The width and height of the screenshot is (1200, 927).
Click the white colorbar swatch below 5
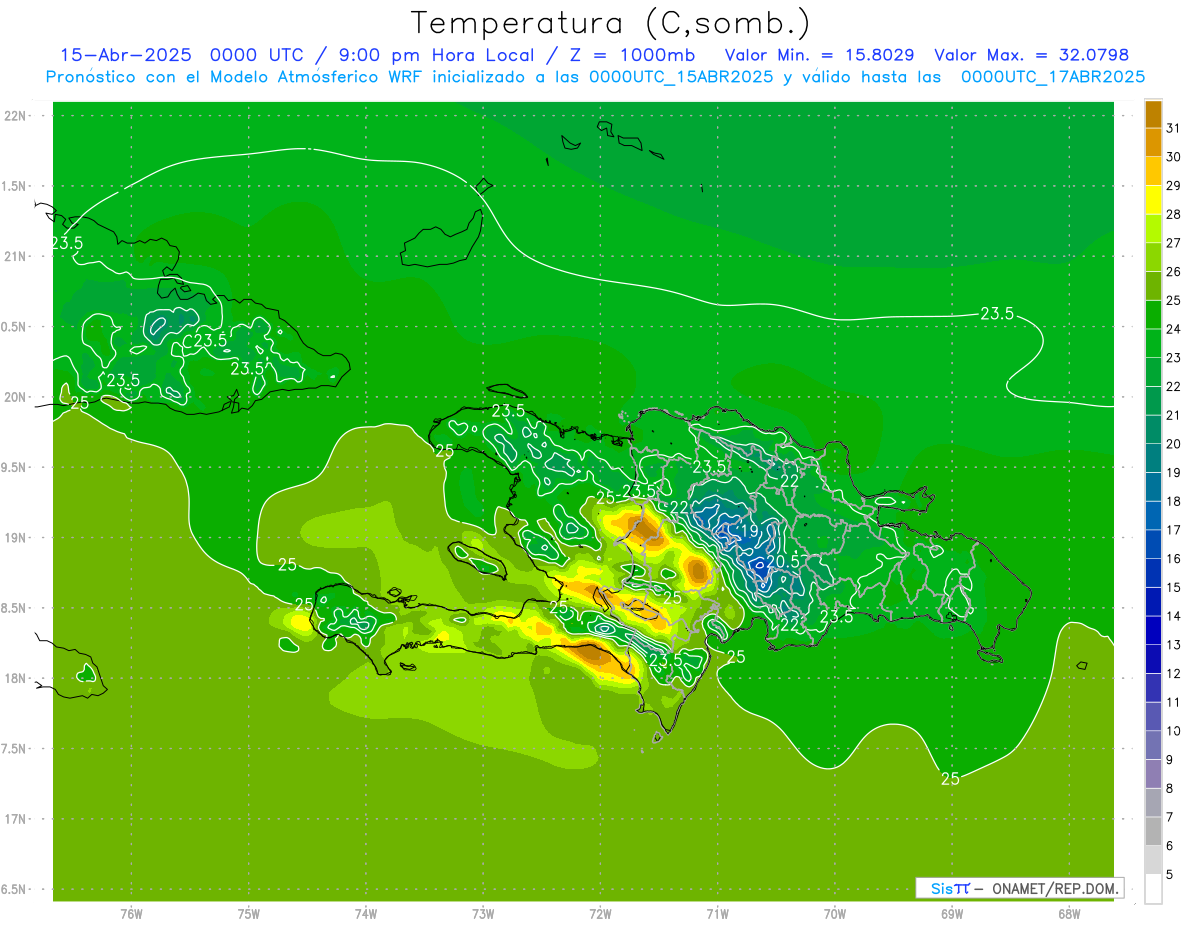(1153, 889)
